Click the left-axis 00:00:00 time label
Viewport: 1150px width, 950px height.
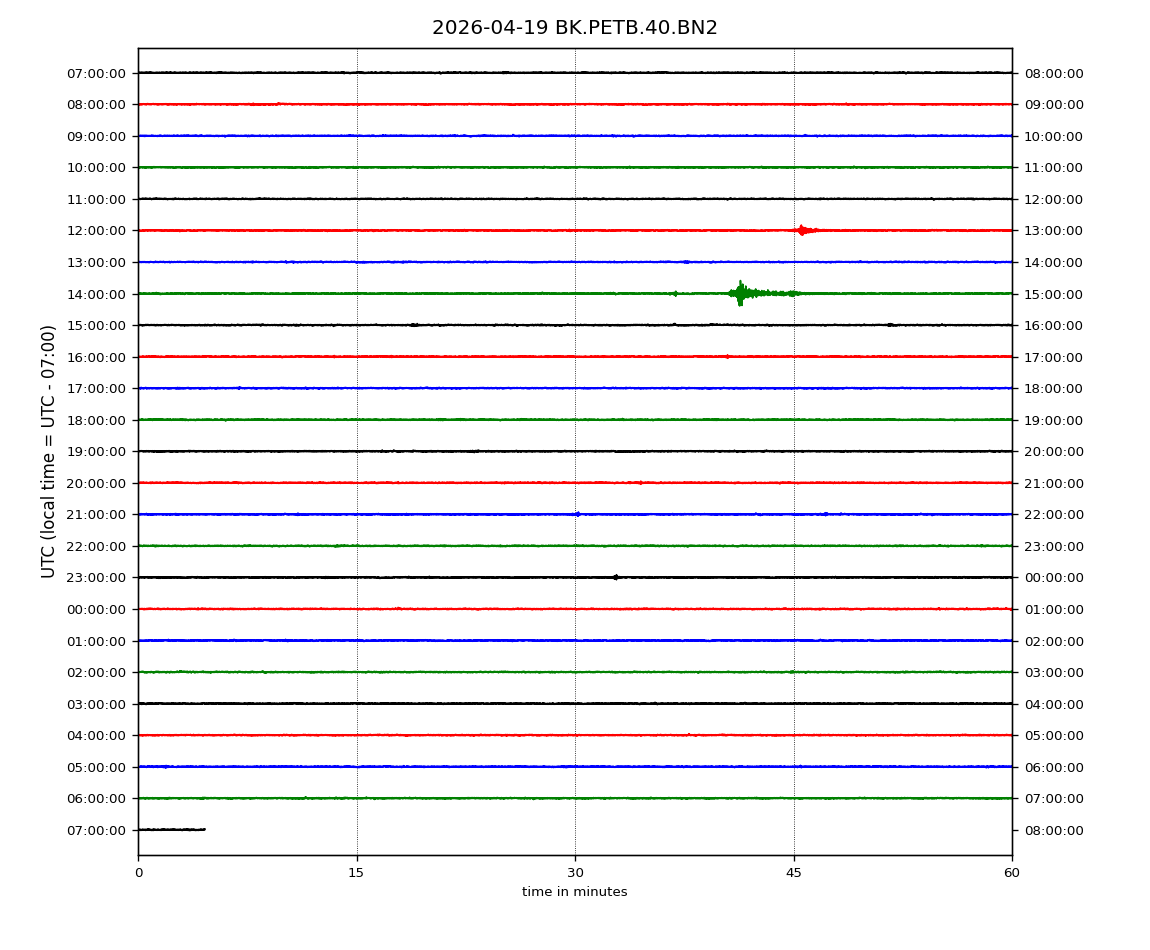pyautogui.click(x=97, y=609)
